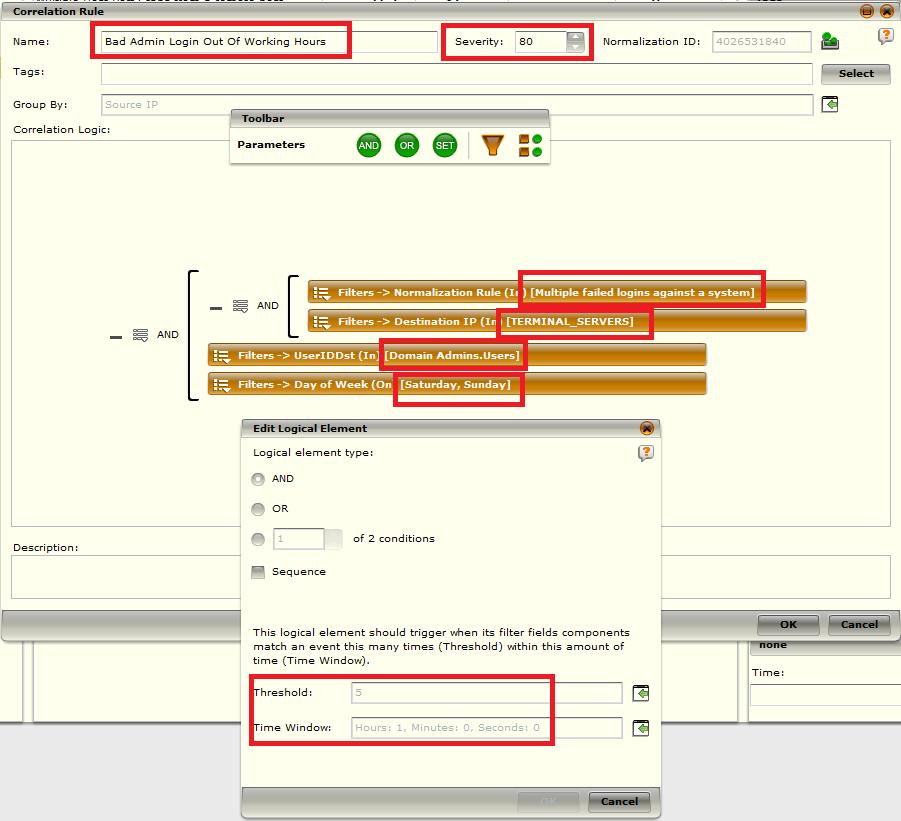Click the SET logic element toolbar button
The width and height of the screenshot is (901, 821).
coord(445,145)
